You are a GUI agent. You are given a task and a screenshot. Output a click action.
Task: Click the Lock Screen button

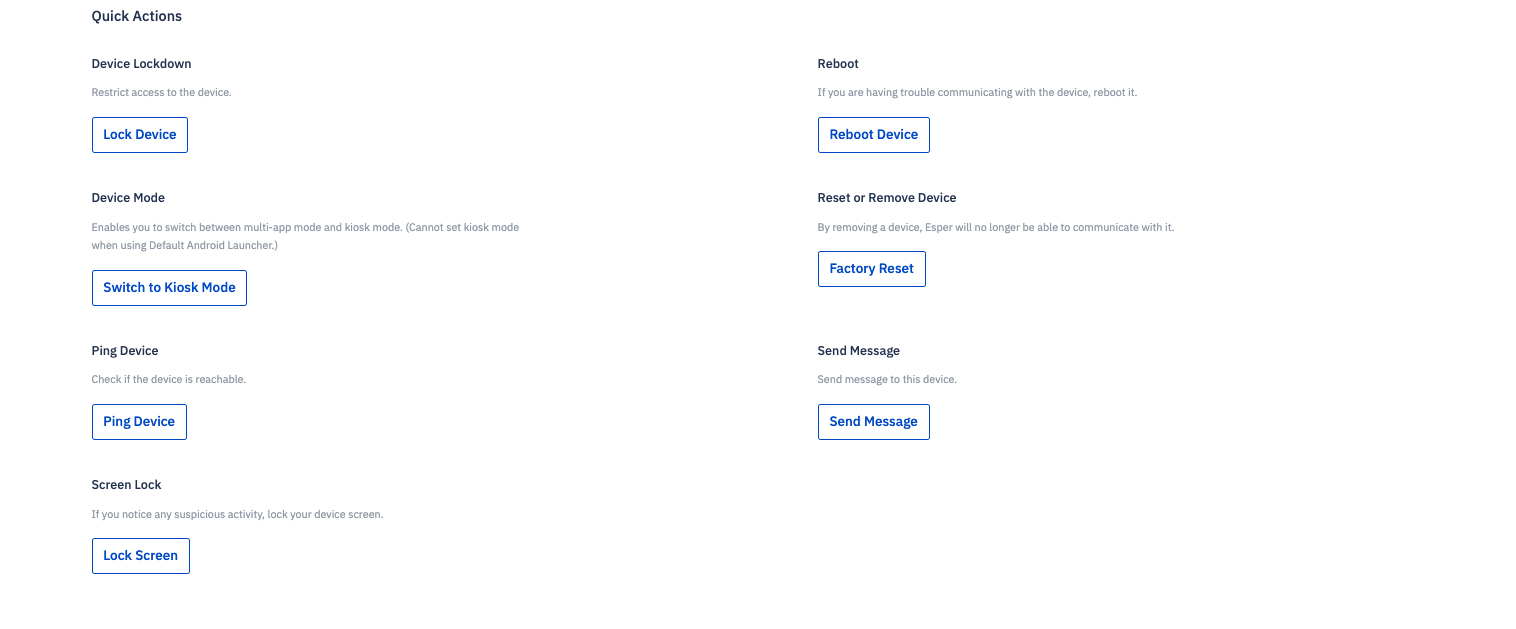pos(140,555)
